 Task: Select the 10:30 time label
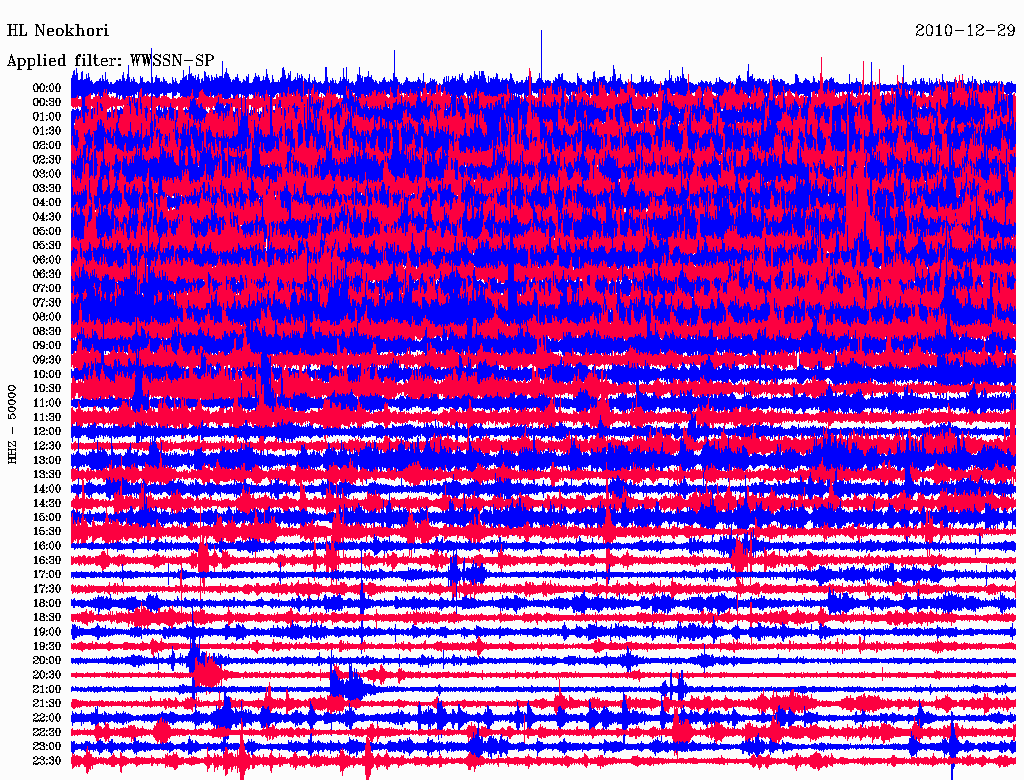pyautogui.click(x=47, y=389)
